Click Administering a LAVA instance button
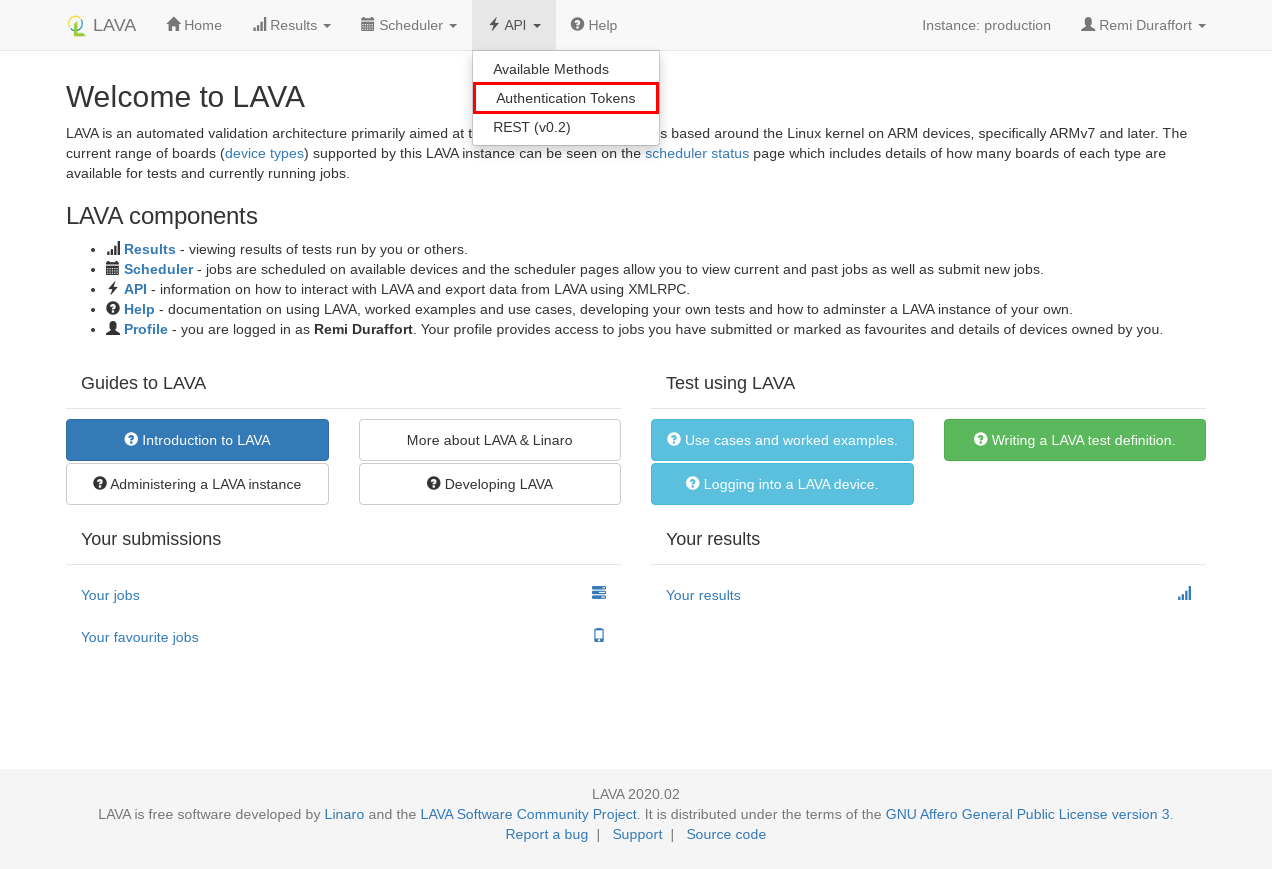The image size is (1272, 869). click(x=197, y=484)
